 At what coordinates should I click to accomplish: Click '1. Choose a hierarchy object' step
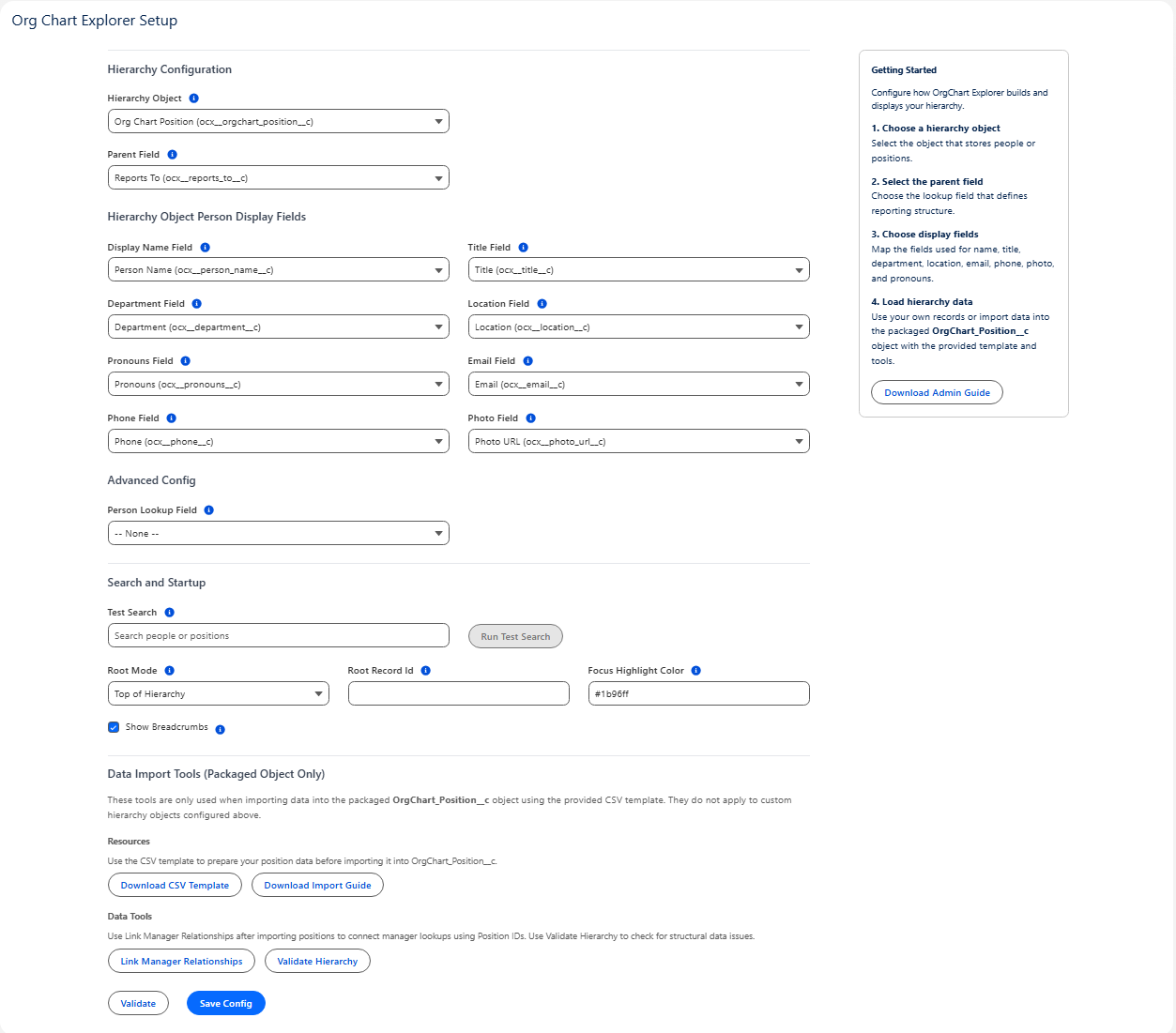(x=936, y=129)
